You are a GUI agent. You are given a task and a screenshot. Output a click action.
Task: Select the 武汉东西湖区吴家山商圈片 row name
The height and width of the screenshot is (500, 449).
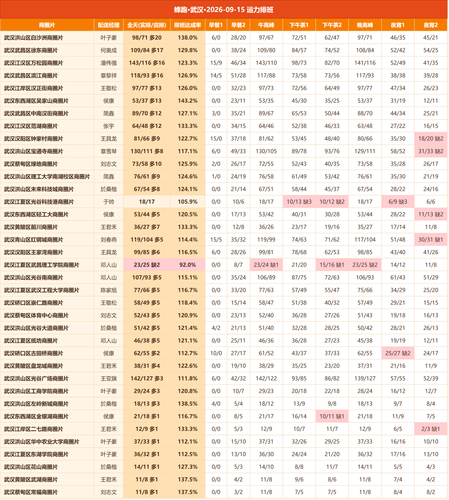point(36,101)
